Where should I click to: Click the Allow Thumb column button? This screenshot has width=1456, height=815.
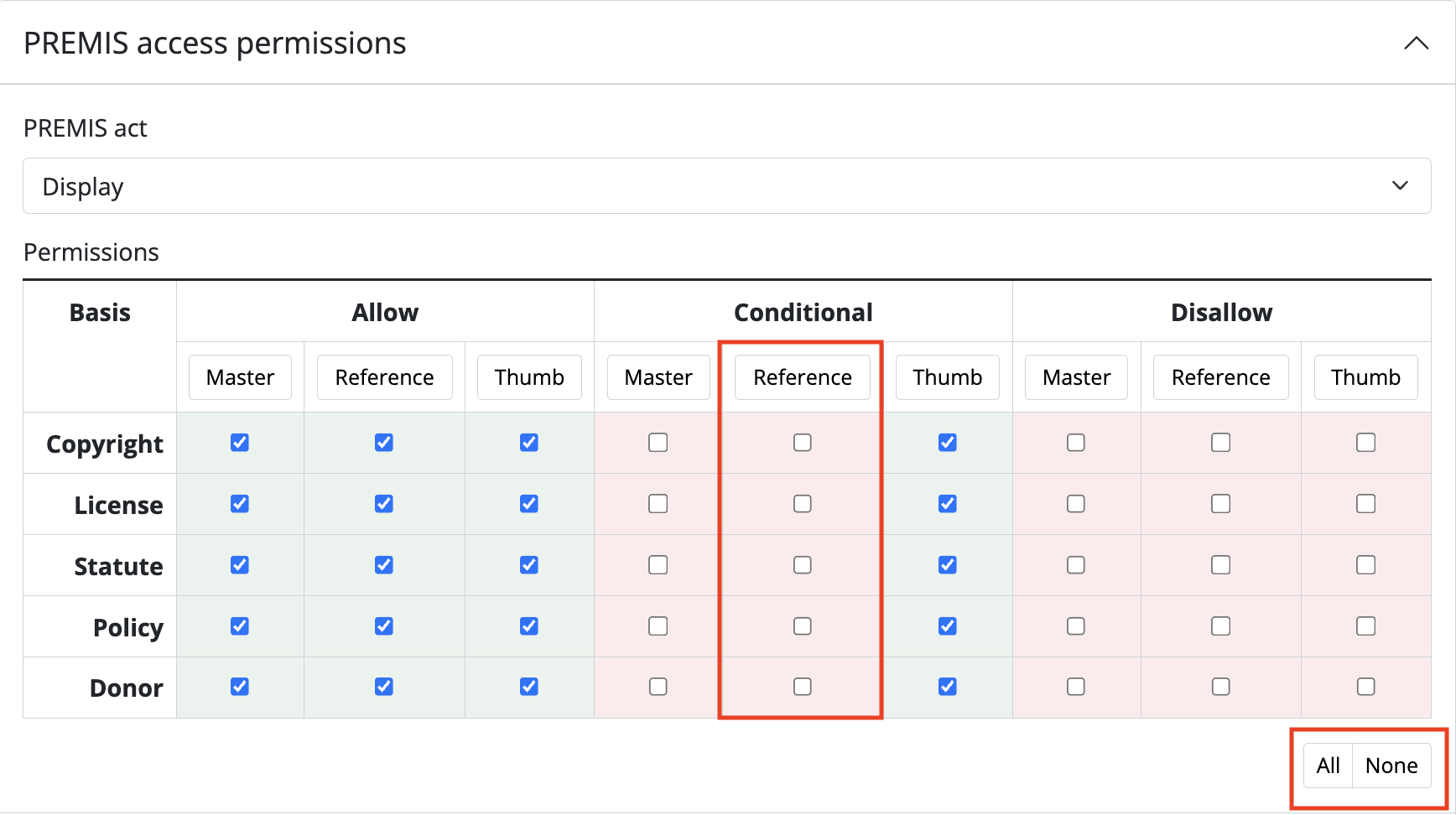(x=529, y=377)
